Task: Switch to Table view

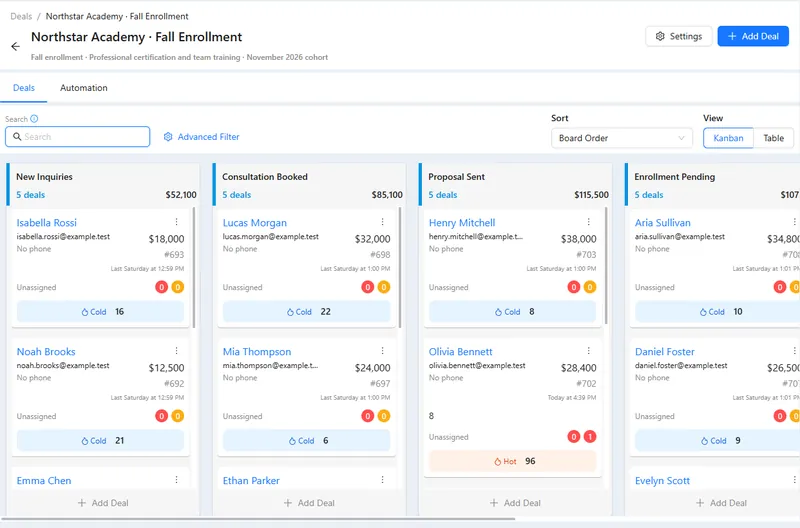Action: point(773,138)
